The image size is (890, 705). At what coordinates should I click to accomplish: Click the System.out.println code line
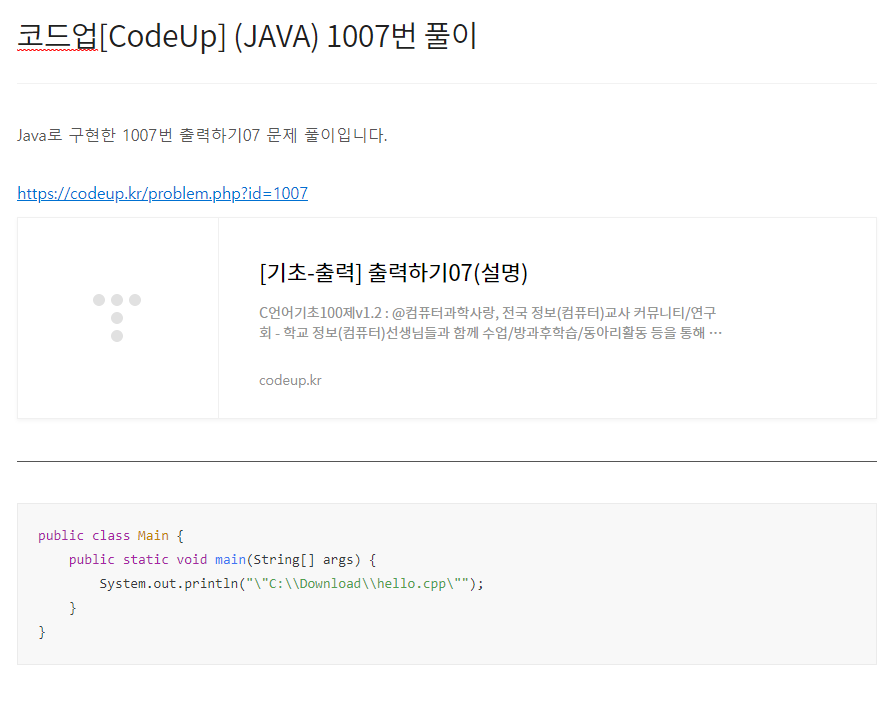(x=291, y=584)
